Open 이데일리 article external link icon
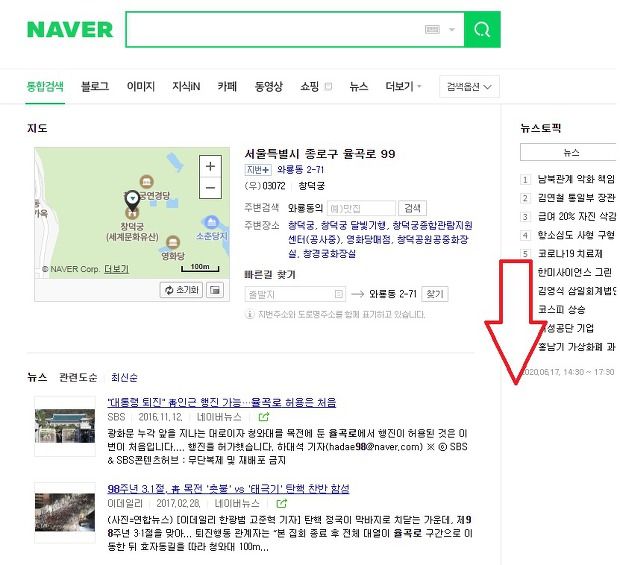 click(x=282, y=503)
